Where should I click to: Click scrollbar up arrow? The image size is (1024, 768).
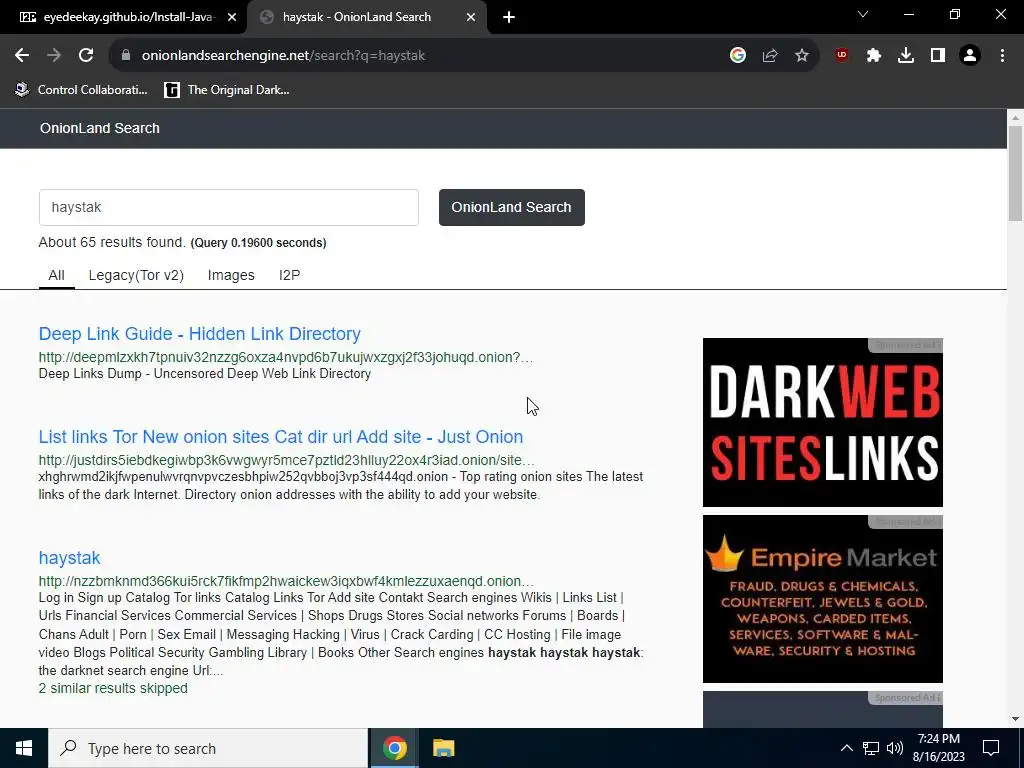tap(1015, 118)
